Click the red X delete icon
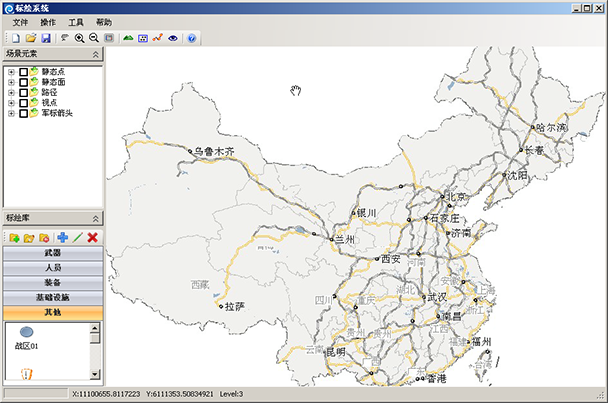Viewport: 608px width, 403px height. pos(92,237)
